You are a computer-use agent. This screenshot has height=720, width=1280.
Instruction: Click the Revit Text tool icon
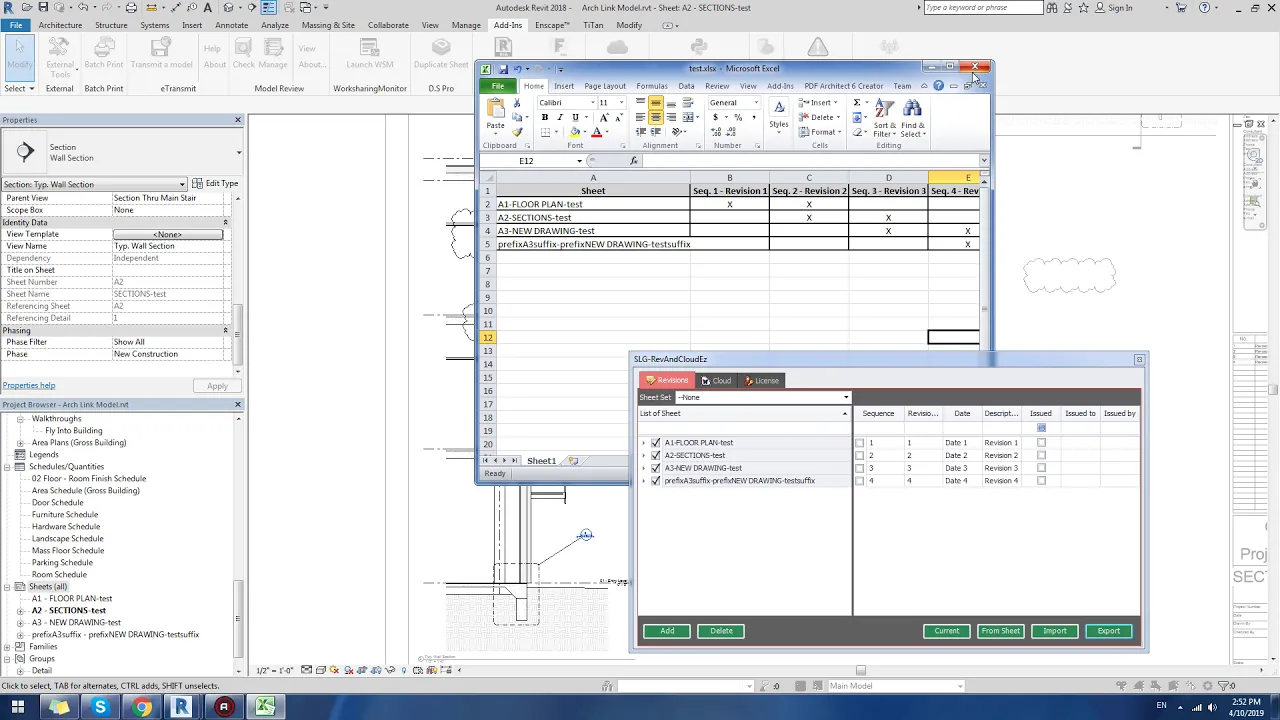click(210, 8)
